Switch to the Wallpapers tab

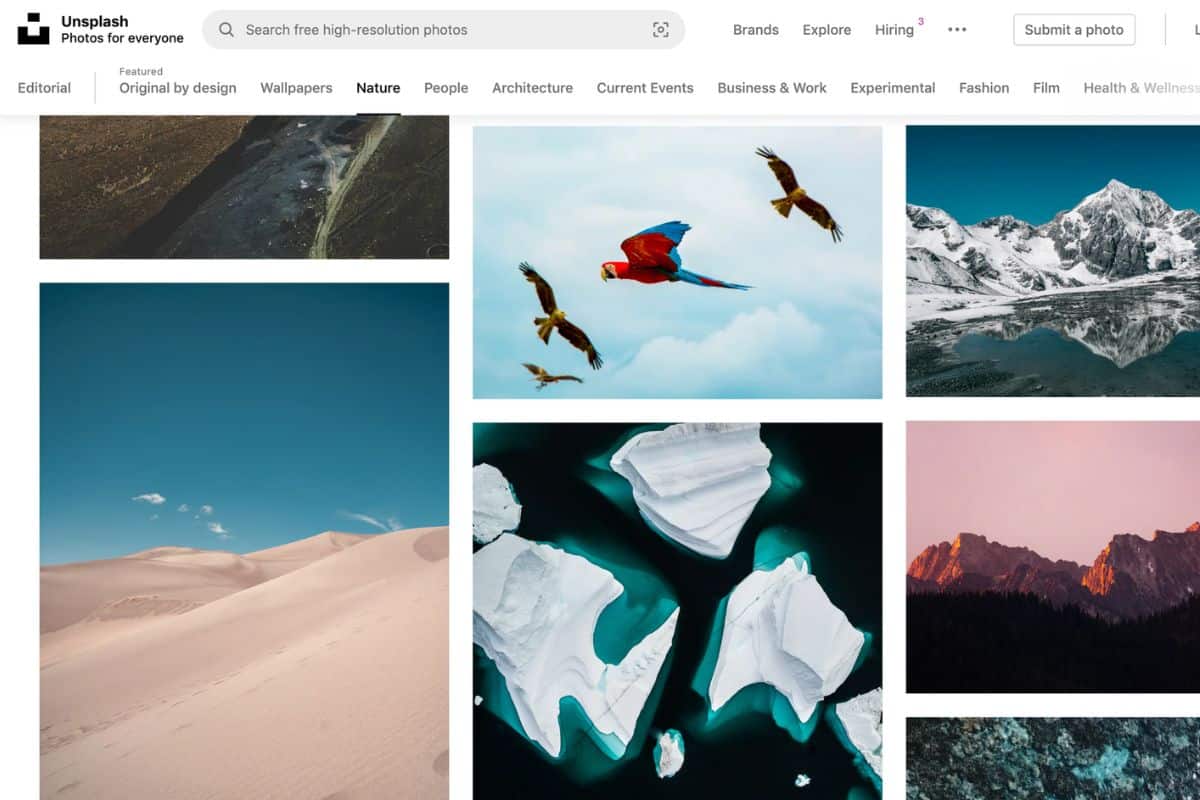[296, 88]
